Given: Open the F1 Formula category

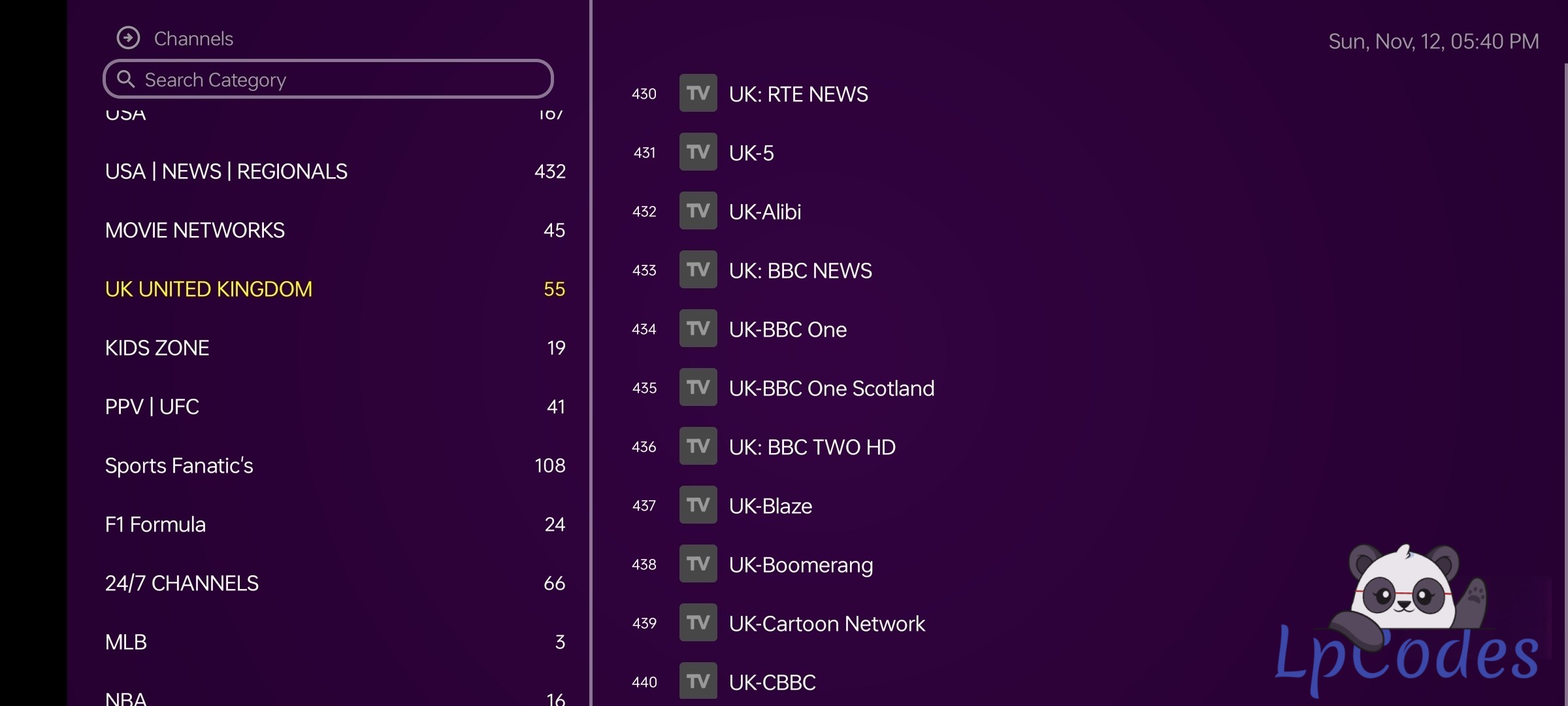Looking at the screenshot, I should (x=155, y=524).
